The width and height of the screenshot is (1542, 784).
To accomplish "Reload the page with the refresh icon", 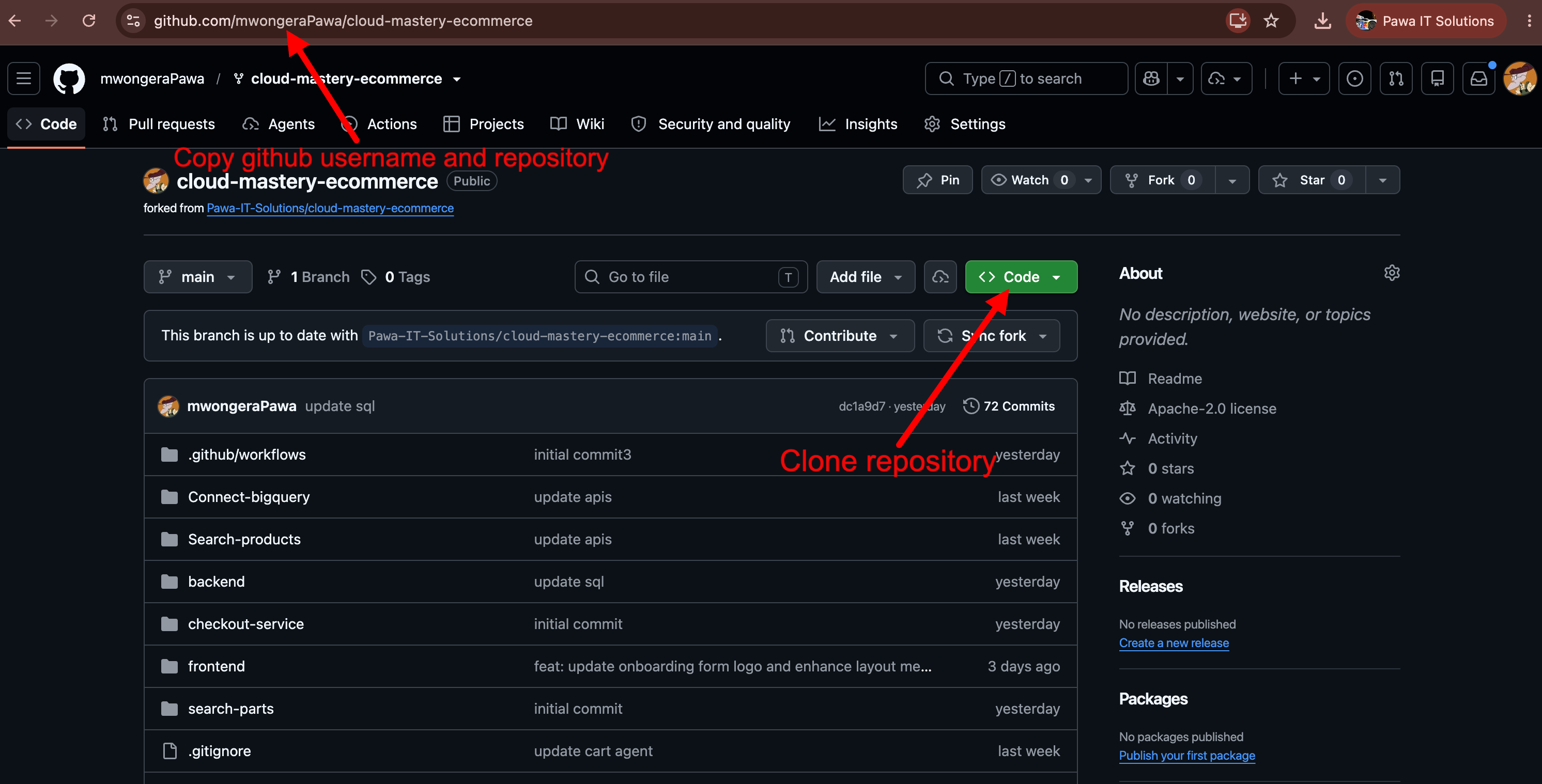I will (89, 21).
